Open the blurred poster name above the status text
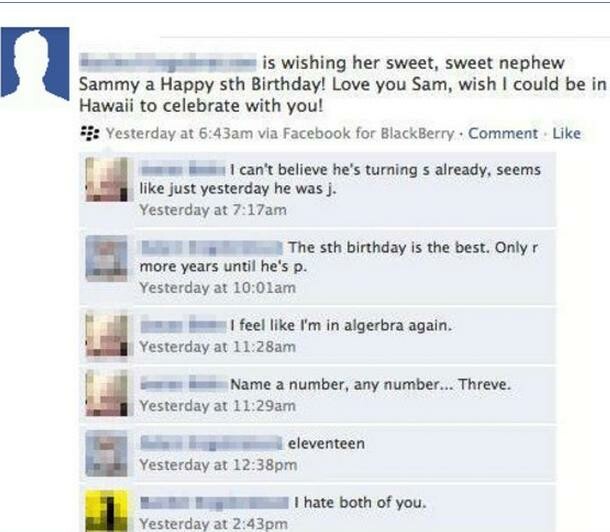Image resolution: width=610 pixels, height=532 pixels. (168, 63)
